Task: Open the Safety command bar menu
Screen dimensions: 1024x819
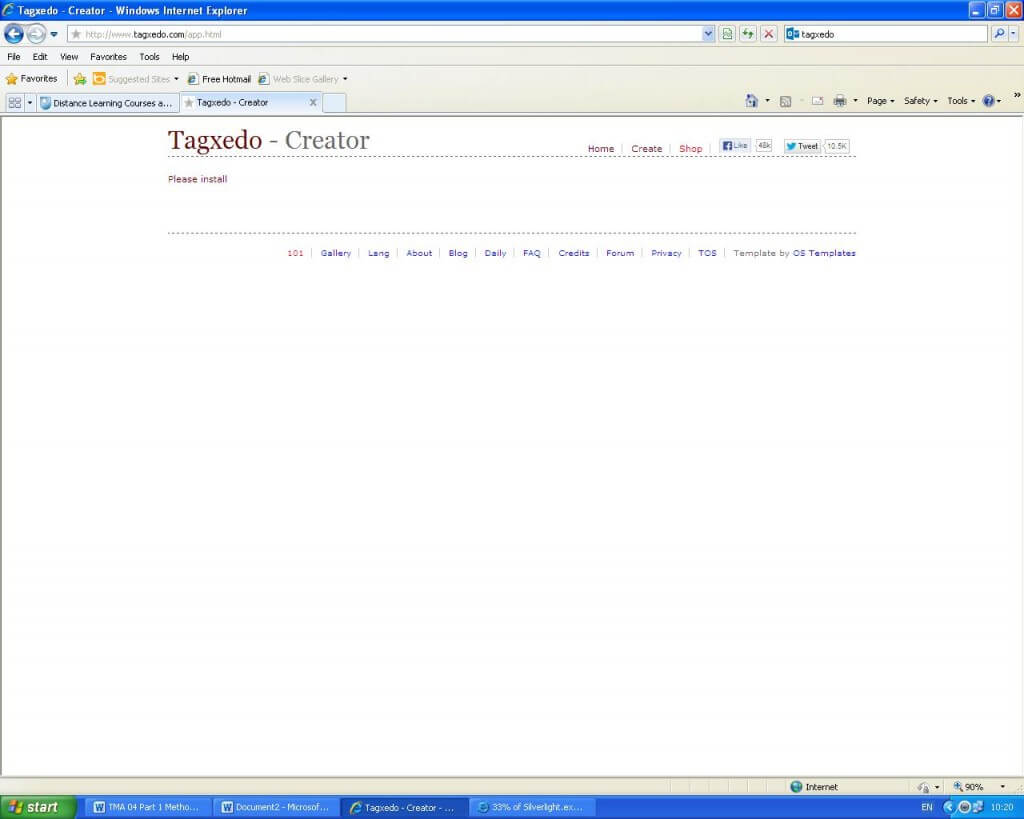Action: 921,101
